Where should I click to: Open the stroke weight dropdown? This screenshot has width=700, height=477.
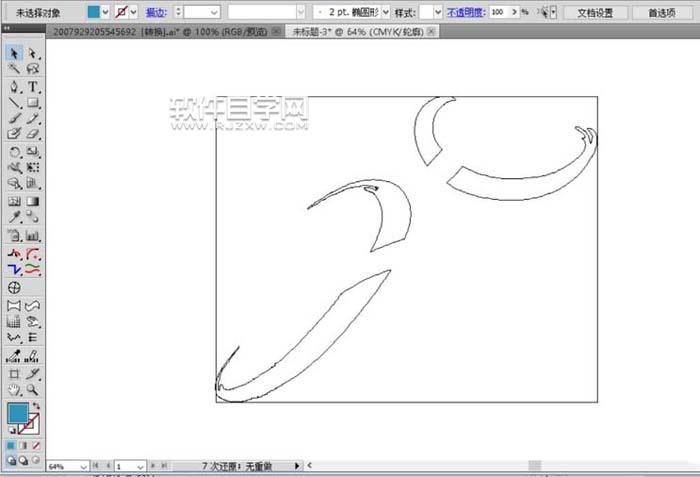(214, 13)
